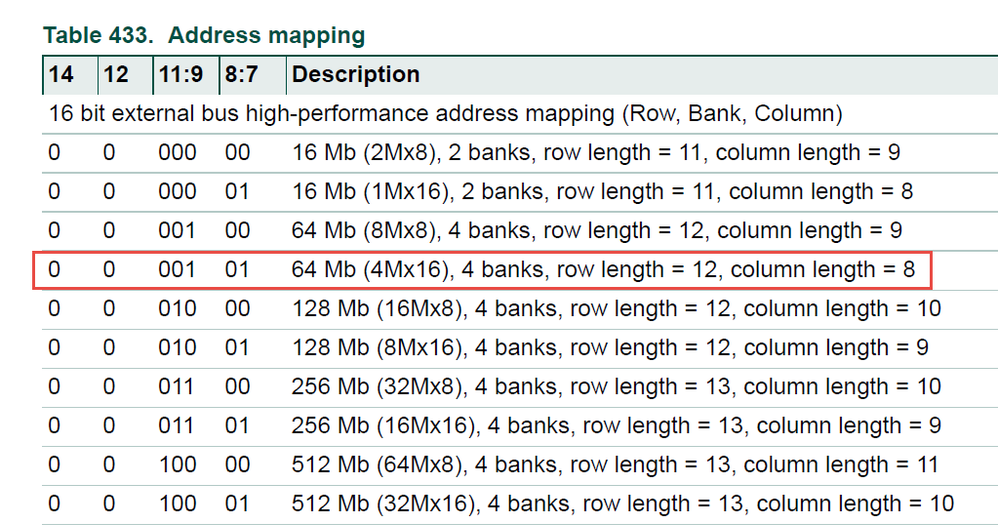This screenshot has height=527, width=998.
Task: Click the '16 bit external bus high-performance' row
Action: coord(445,114)
